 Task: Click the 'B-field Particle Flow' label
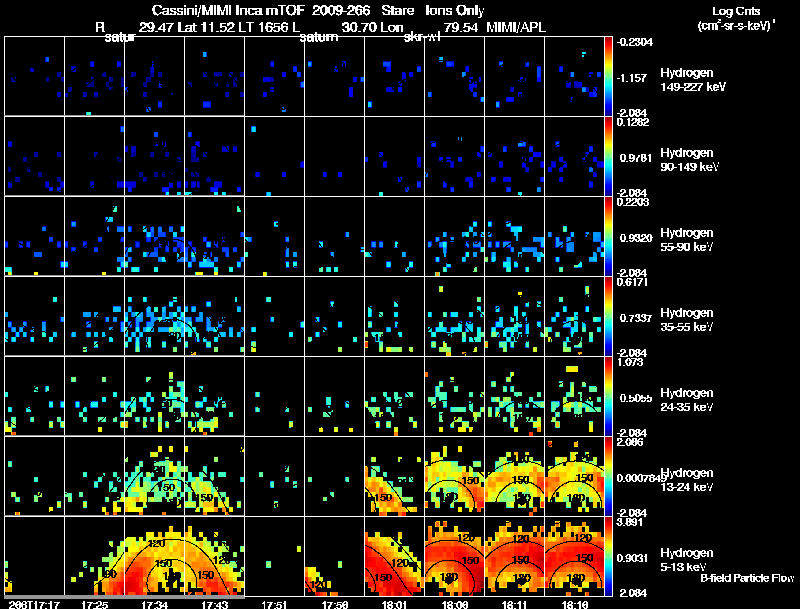point(747,578)
